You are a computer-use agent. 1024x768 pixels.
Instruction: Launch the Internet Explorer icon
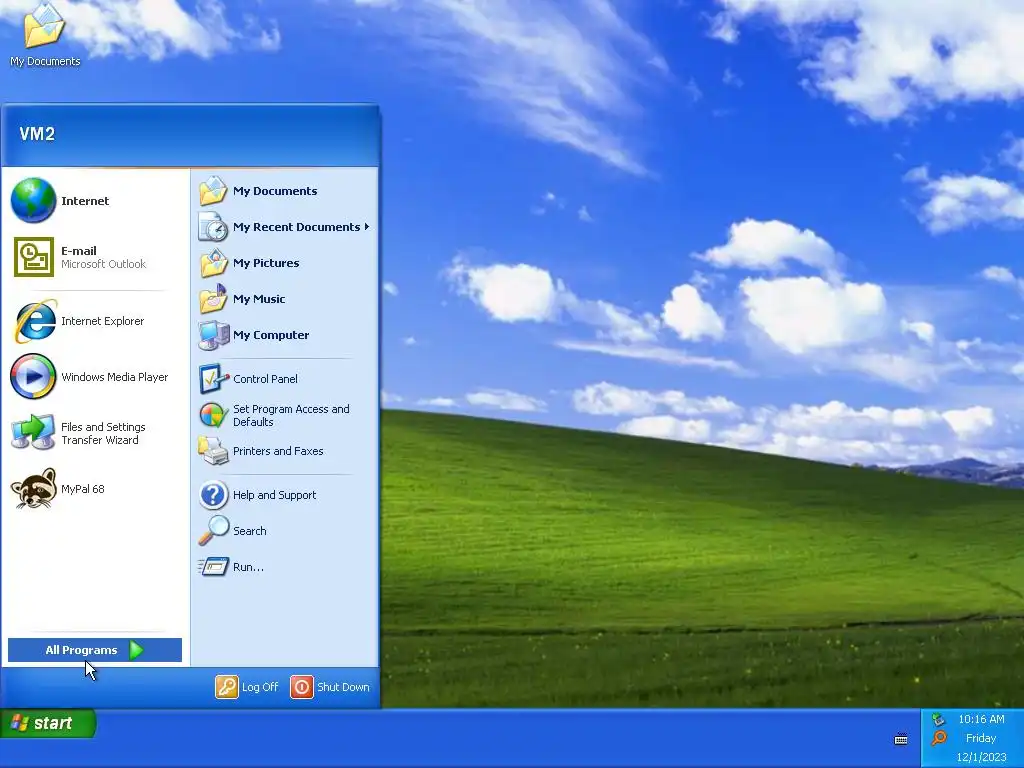coord(35,321)
